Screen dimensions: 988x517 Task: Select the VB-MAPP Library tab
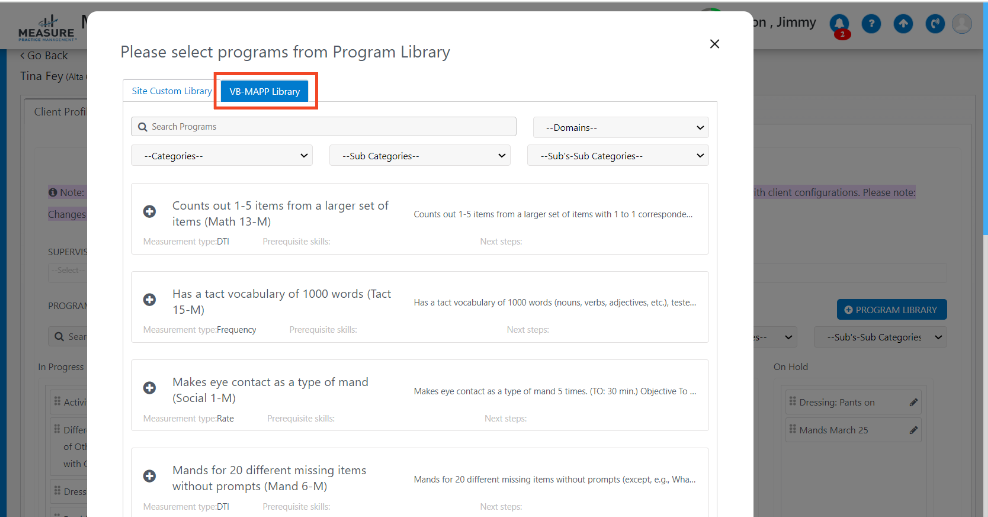265,91
